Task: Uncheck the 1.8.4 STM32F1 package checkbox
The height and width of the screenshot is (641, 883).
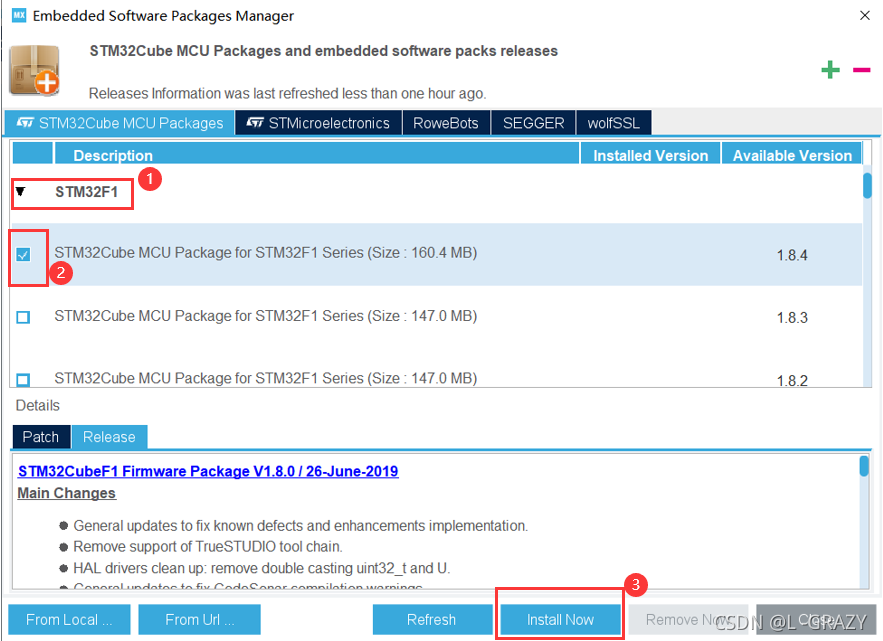Action: point(23,255)
